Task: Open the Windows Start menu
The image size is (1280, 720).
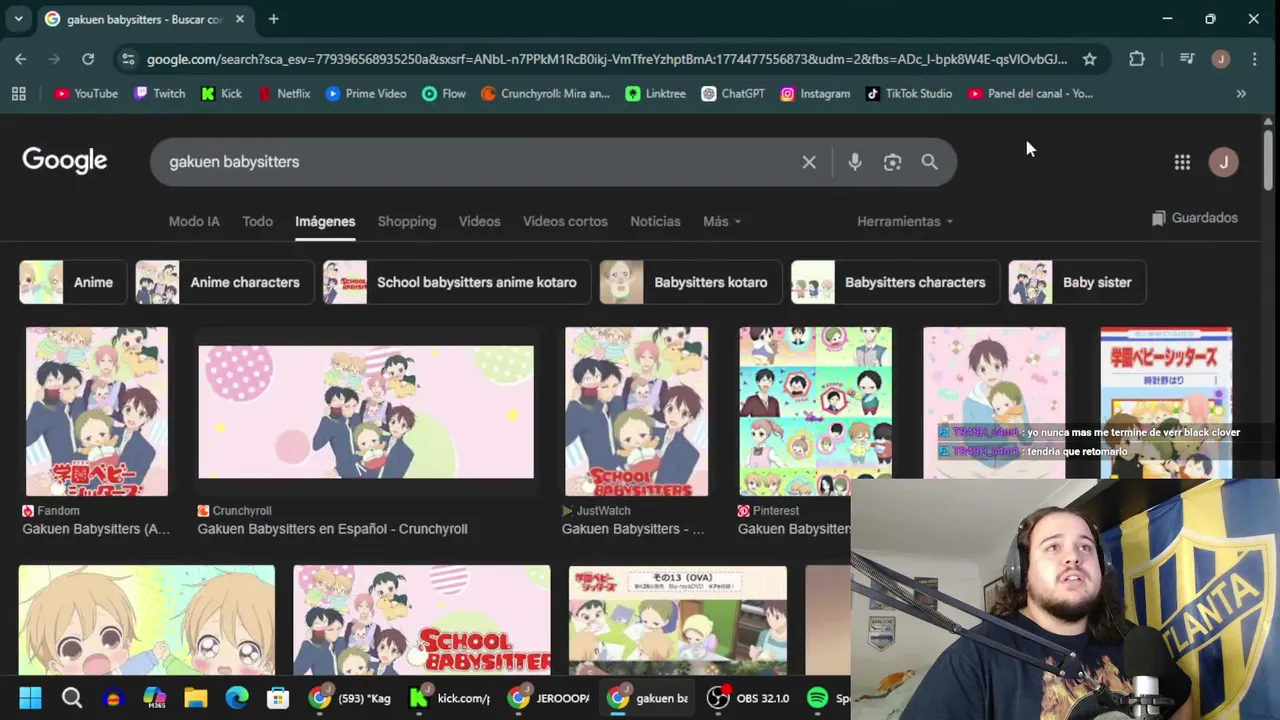Action: coord(30,698)
